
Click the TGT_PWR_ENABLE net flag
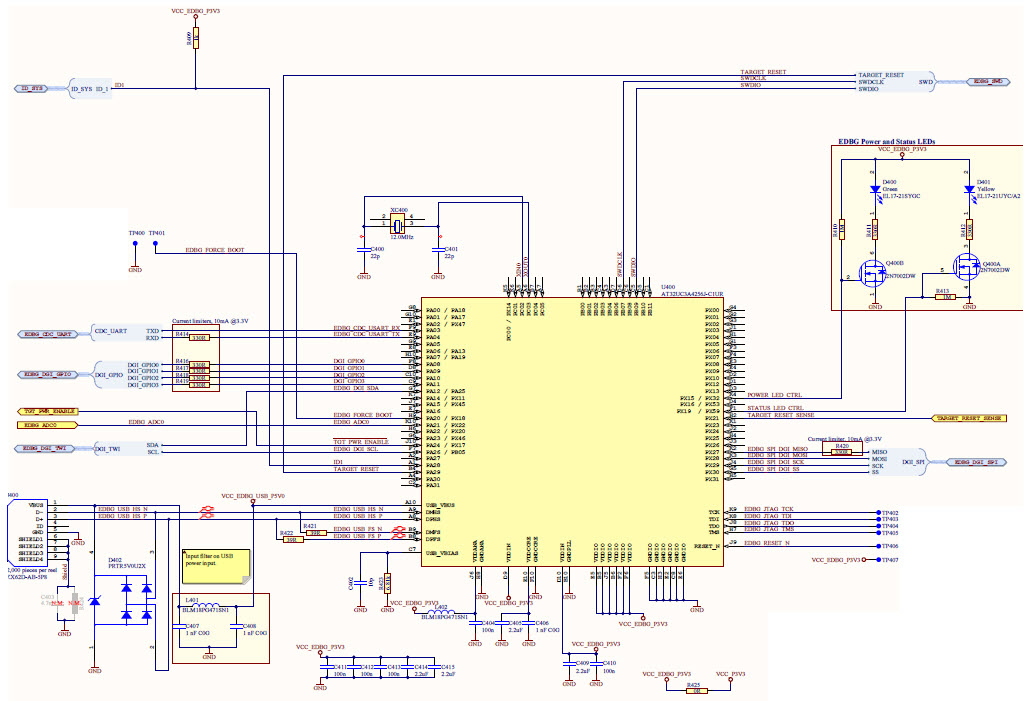(x=48, y=411)
